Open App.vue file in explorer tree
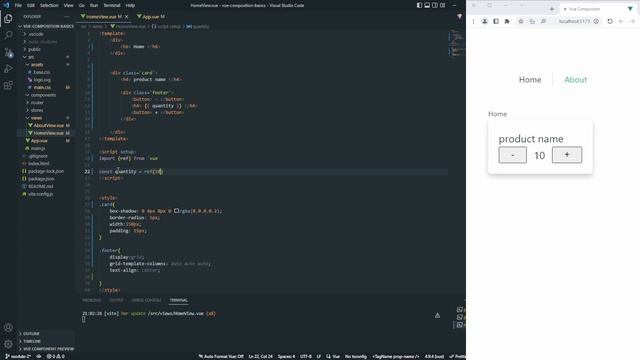The image size is (640, 360). 39,141
